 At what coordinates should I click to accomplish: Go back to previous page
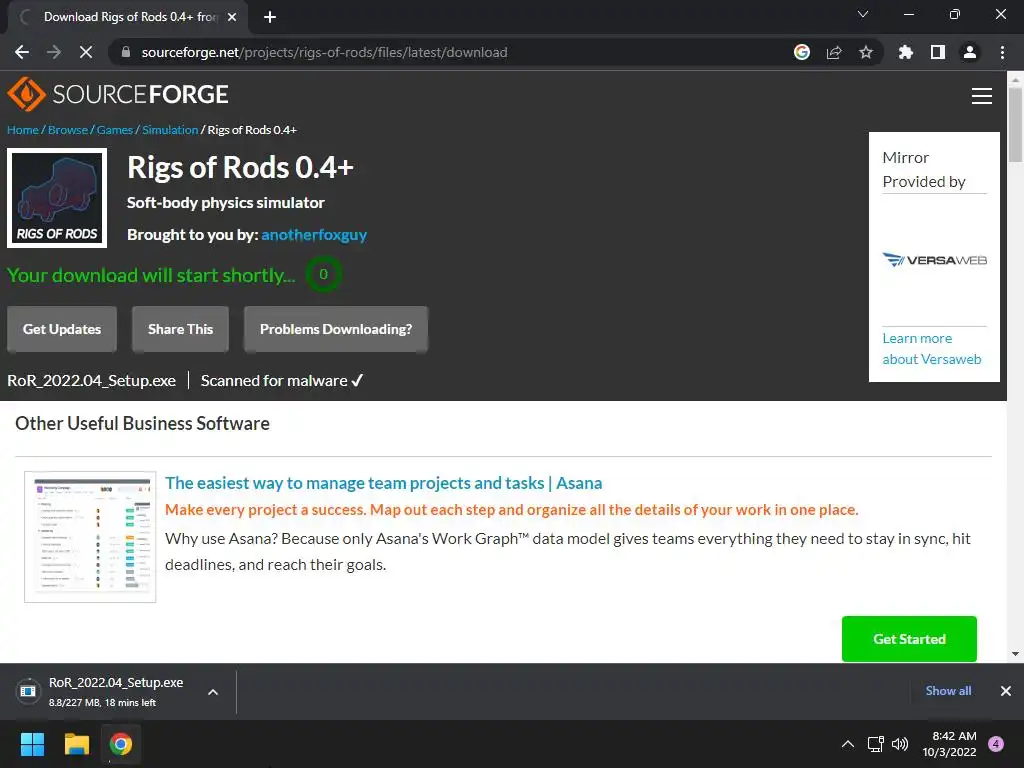point(22,52)
